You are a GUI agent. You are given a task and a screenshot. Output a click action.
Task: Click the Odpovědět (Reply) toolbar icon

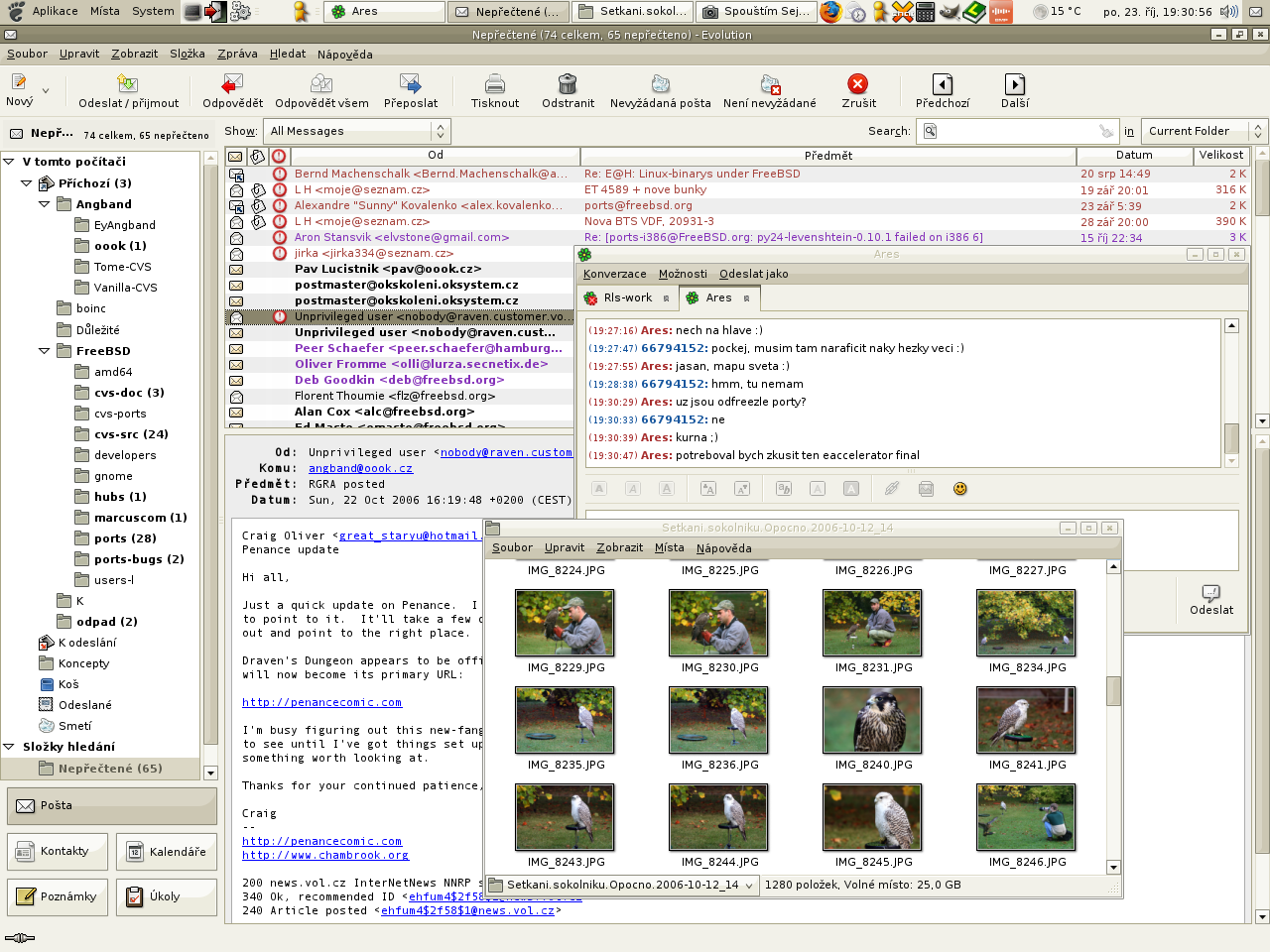pyautogui.click(x=232, y=84)
